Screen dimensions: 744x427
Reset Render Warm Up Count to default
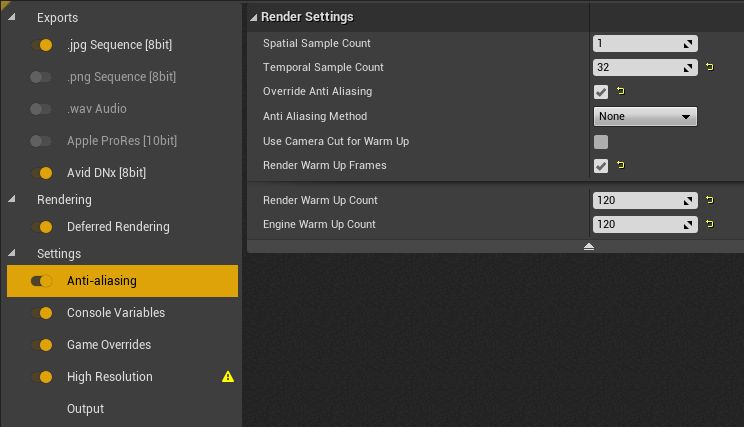(x=710, y=200)
